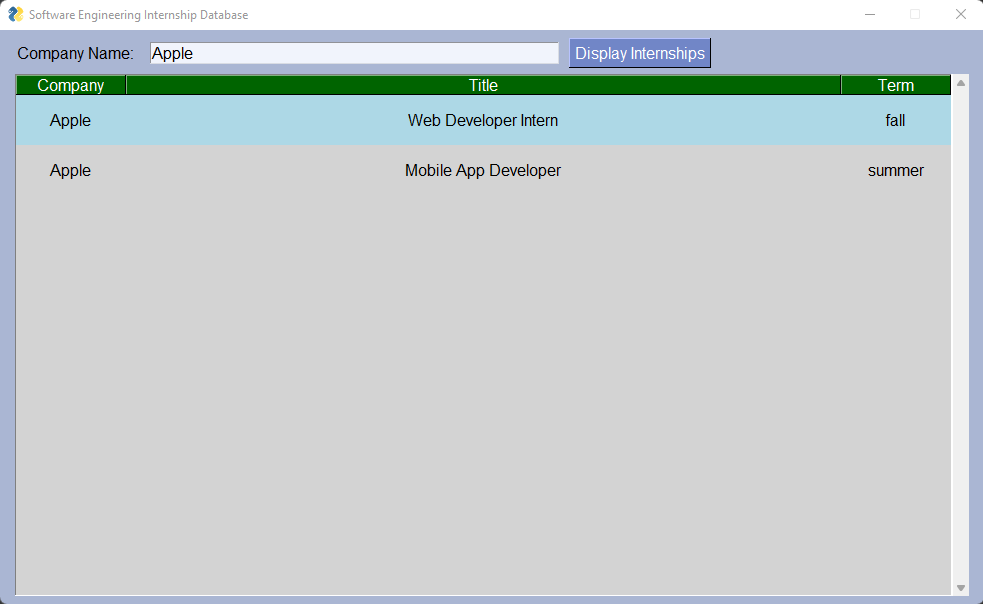Minimize the Internship Database window
Screen dimensions: 983x604
[x=870, y=14]
